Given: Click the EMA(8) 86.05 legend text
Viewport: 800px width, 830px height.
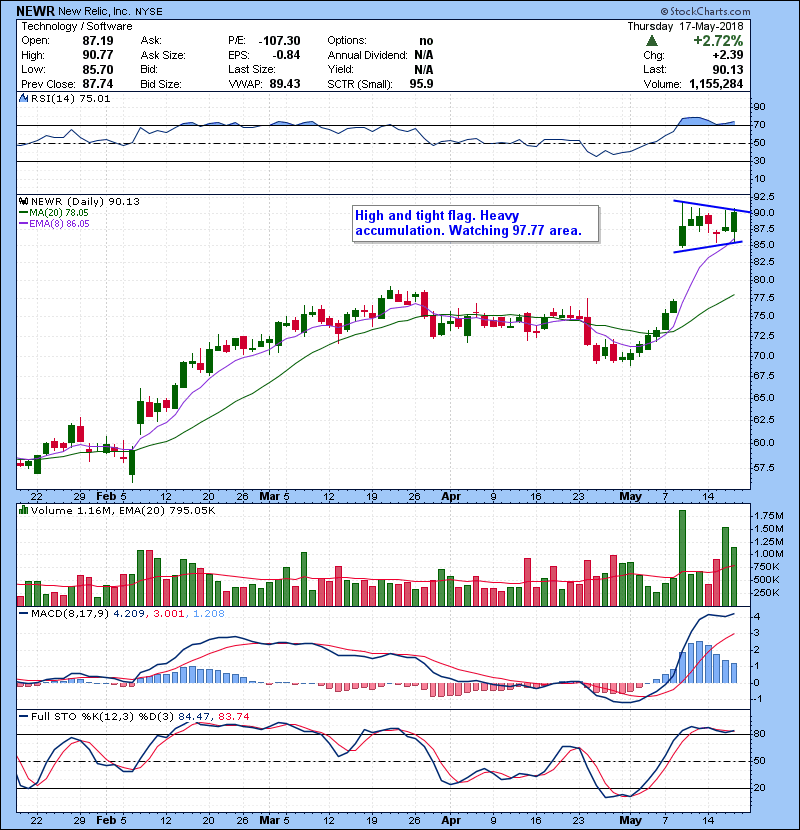Looking at the screenshot, I should 59,224.
